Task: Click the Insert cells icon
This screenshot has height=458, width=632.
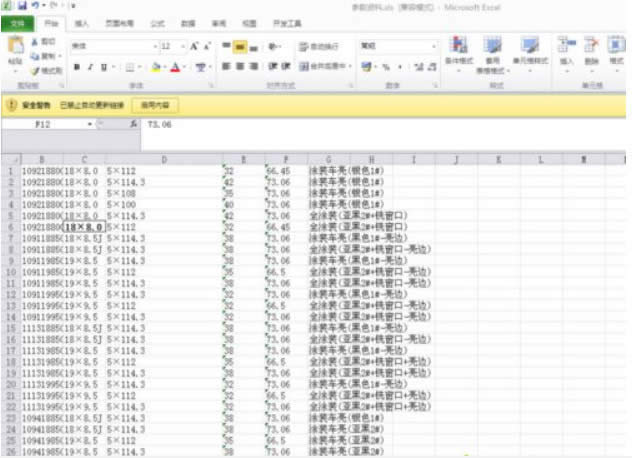Action: point(566,52)
